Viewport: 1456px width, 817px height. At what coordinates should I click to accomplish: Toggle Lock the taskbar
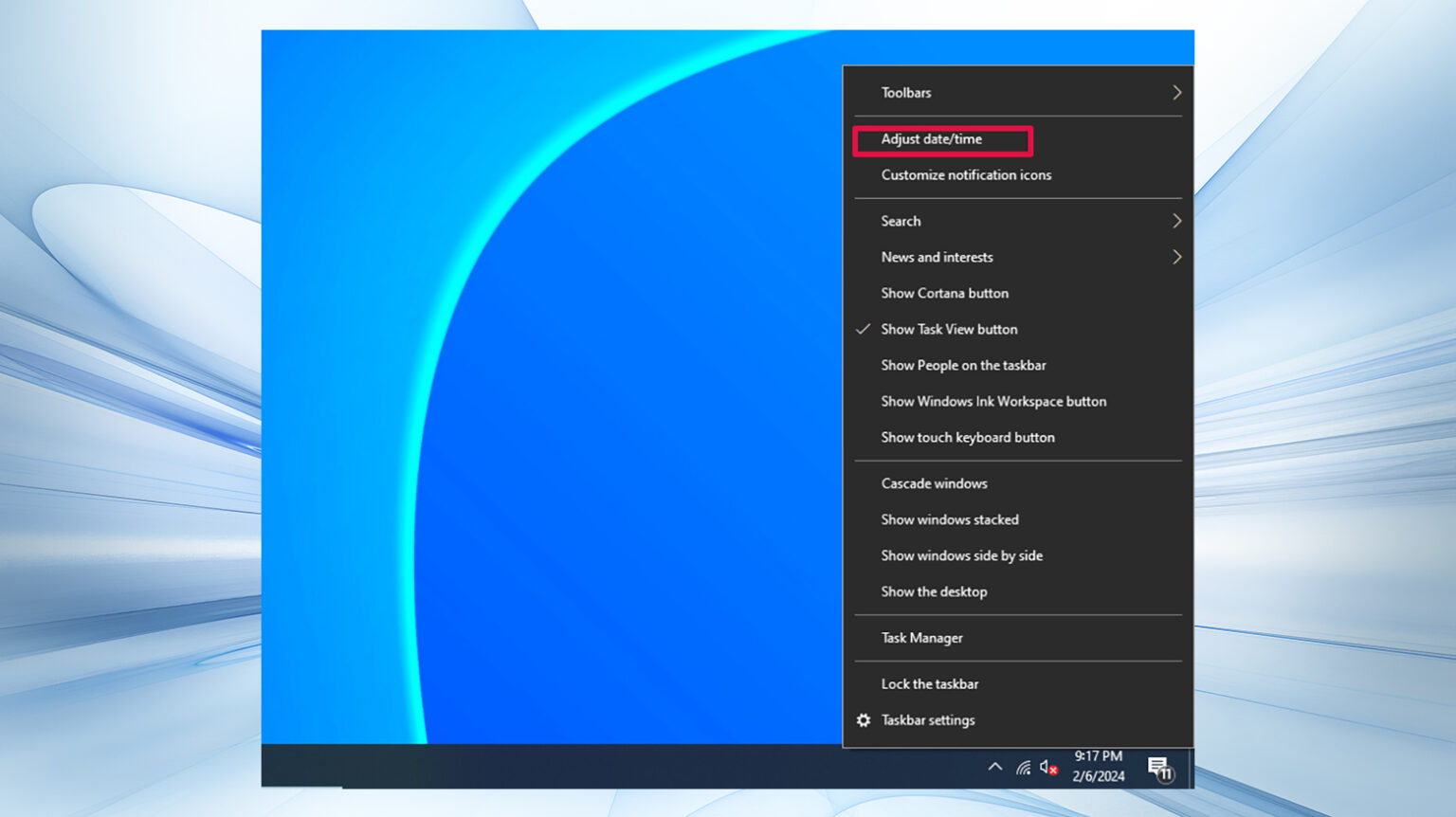[930, 683]
